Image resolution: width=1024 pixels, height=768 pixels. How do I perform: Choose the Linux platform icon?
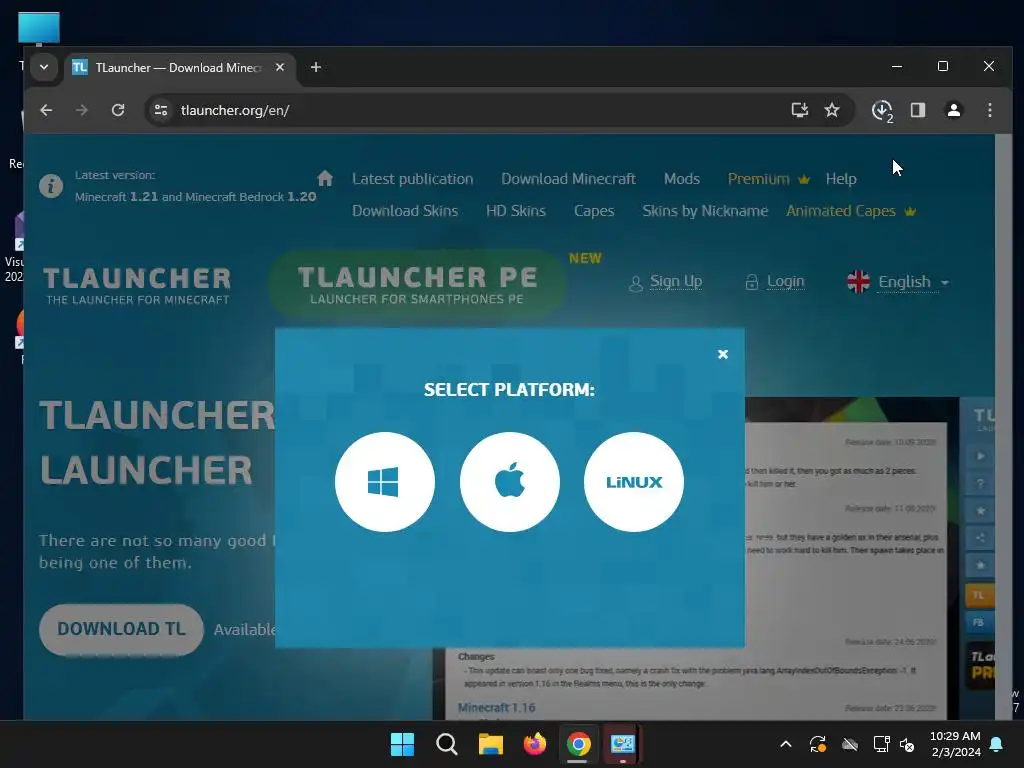click(x=633, y=482)
